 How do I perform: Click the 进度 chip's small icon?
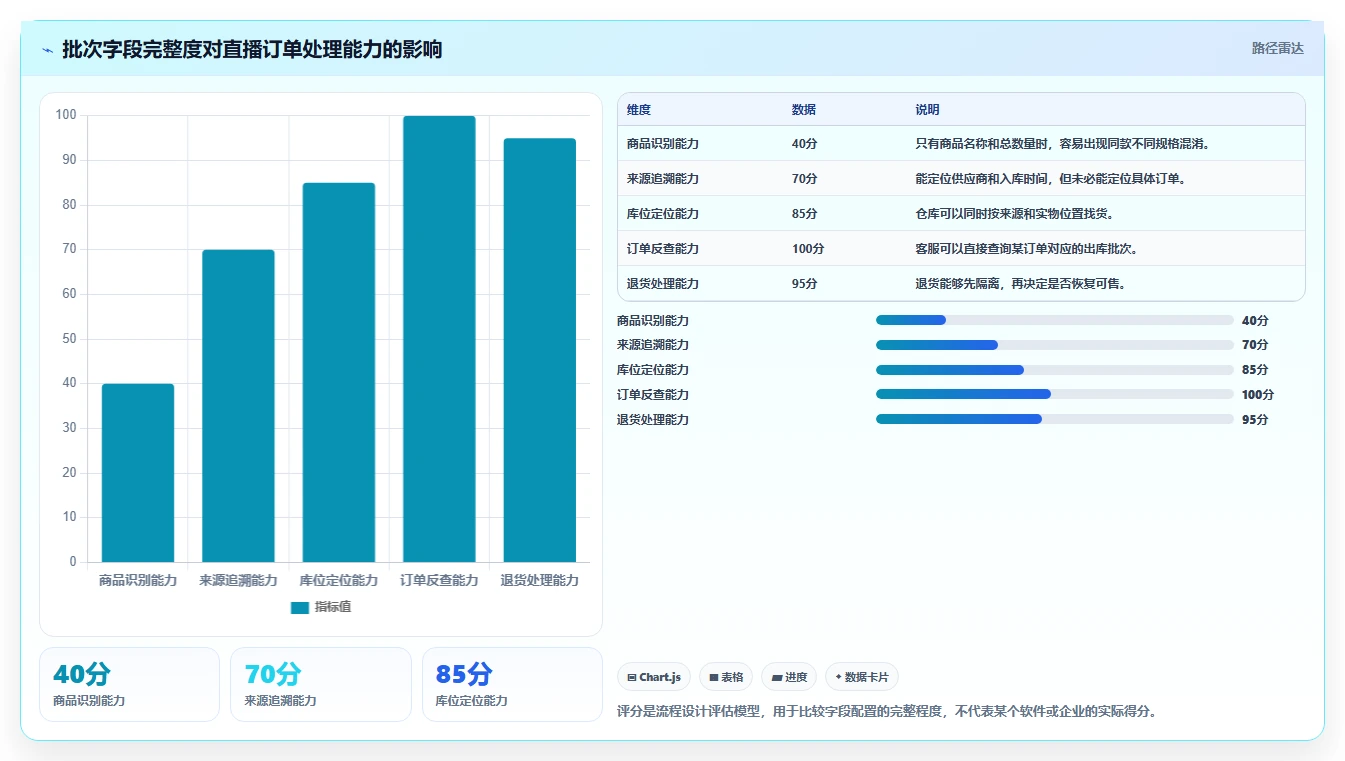point(777,677)
